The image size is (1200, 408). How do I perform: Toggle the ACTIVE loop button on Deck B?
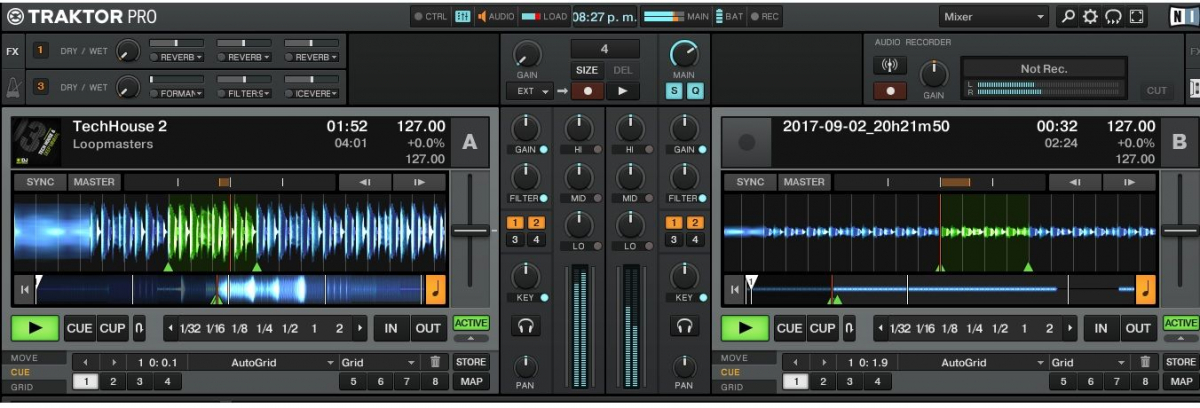(1181, 323)
